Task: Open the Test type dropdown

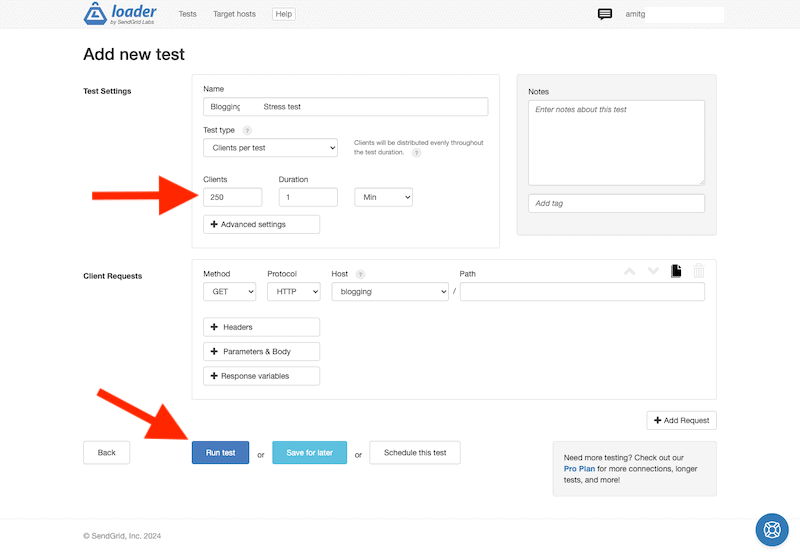Action: pos(270,148)
